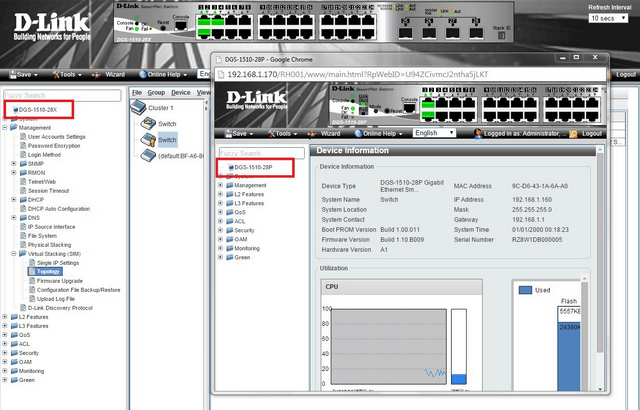Open Online Help menu in background window
Viewport: 640px width, 410px height.
[163, 74]
